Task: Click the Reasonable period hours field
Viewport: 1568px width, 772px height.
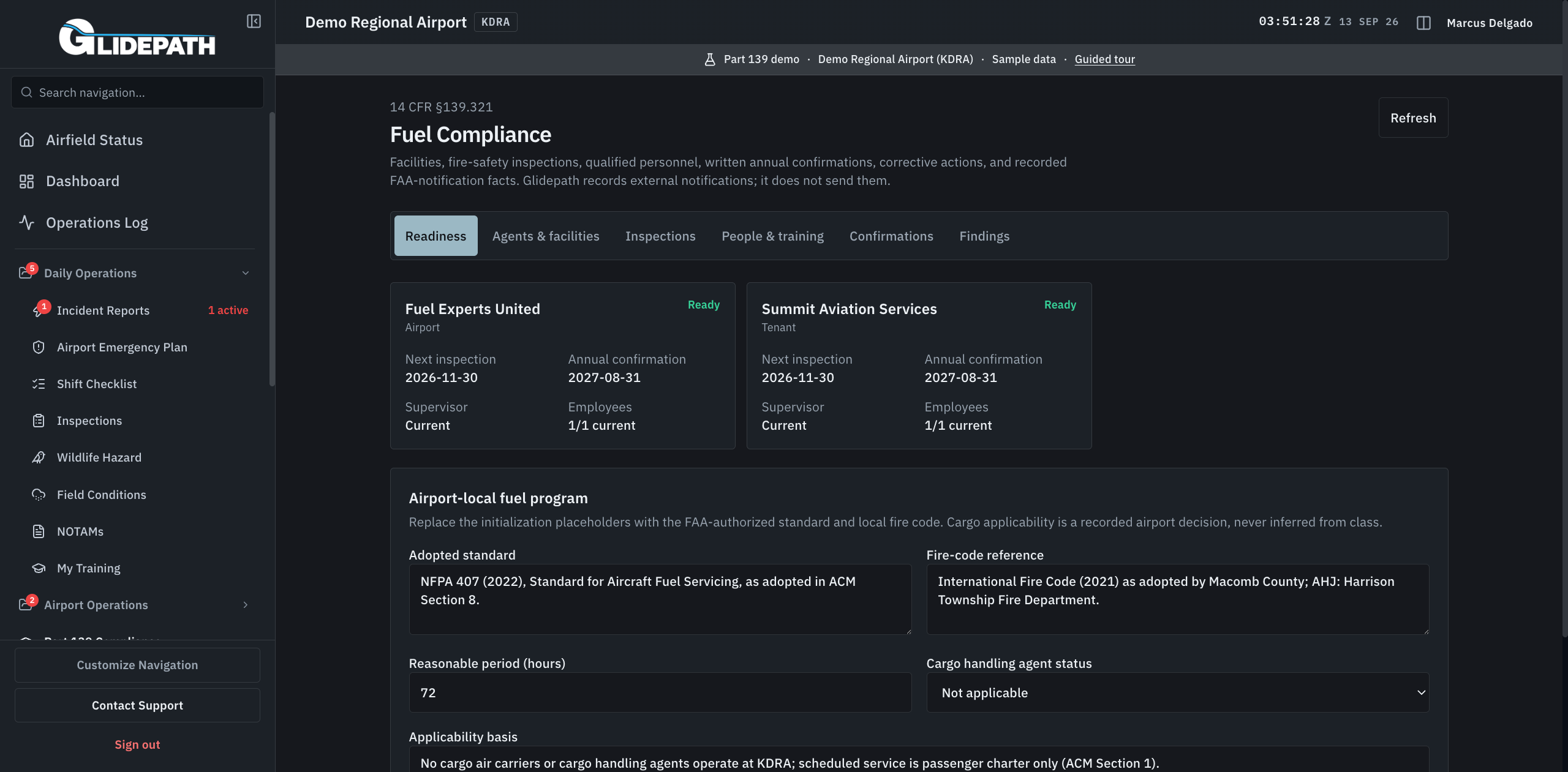Action: pyautogui.click(x=660, y=692)
